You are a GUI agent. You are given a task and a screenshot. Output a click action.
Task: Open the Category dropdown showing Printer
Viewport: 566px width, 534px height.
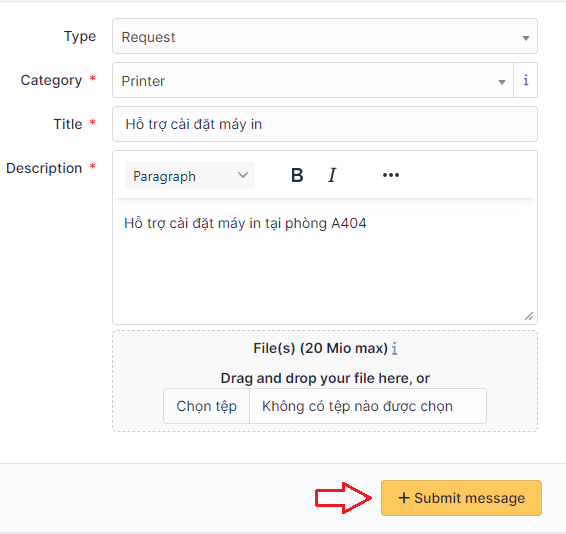pyautogui.click(x=313, y=80)
